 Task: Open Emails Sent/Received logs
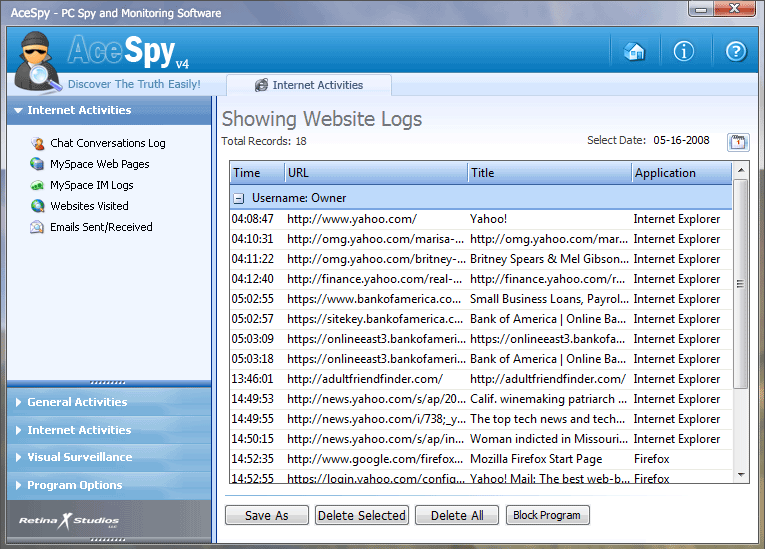tap(101, 227)
